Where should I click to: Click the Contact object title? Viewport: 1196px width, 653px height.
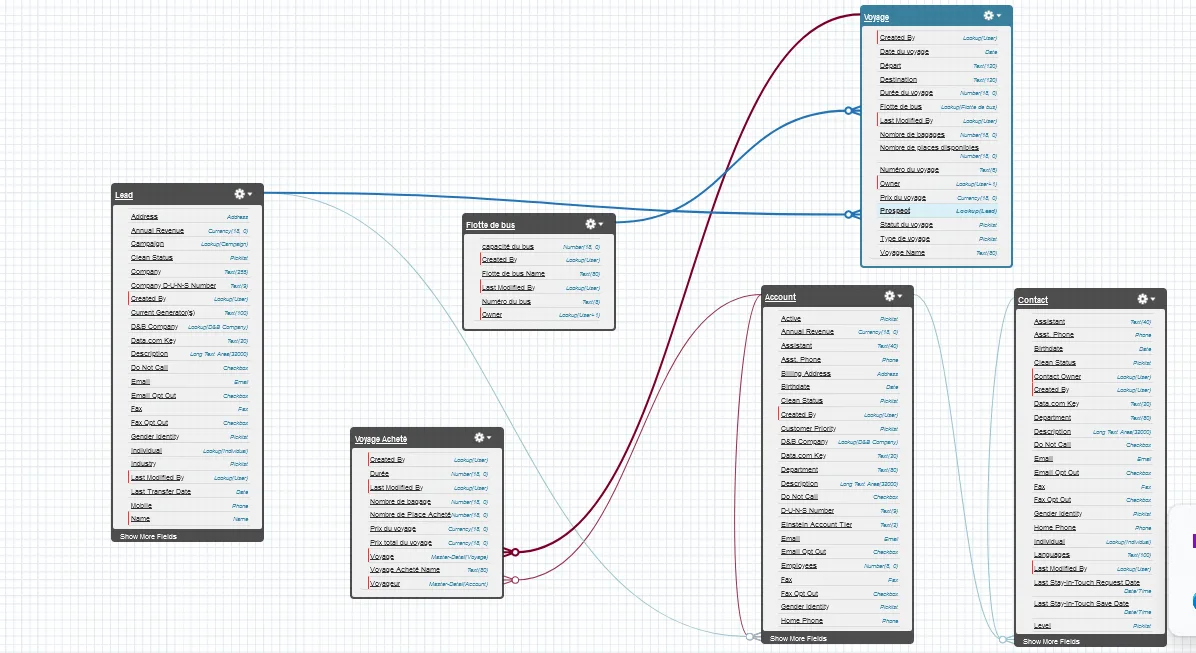(1033, 300)
